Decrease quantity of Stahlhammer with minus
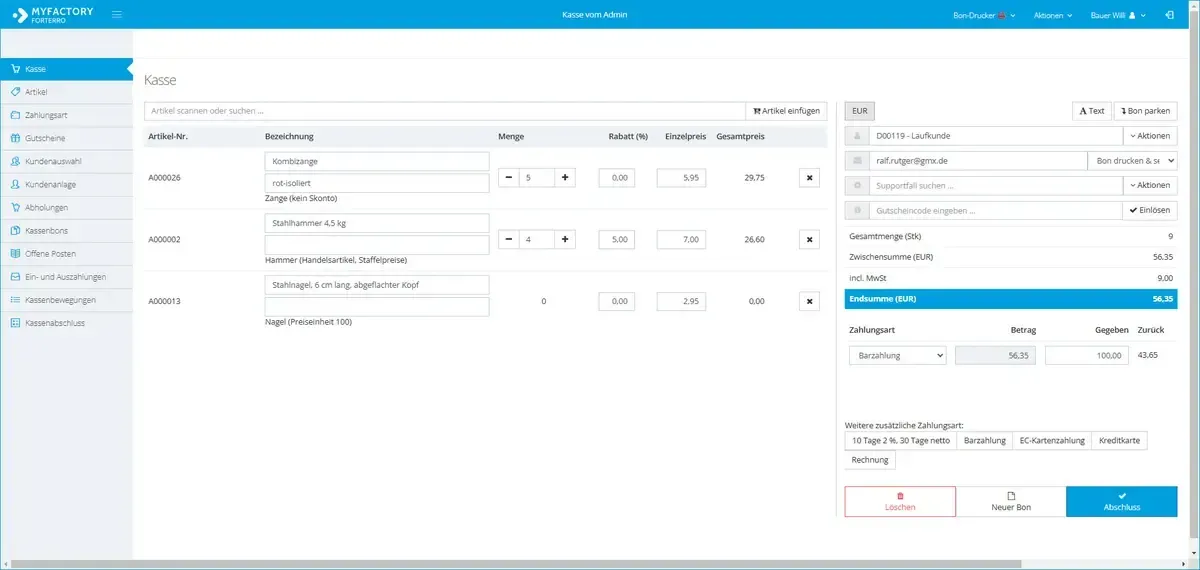 (509, 240)
